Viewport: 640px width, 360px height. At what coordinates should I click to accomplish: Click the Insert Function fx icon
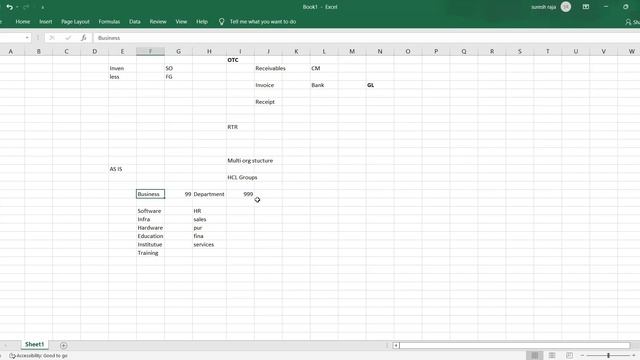click(83, 38)
